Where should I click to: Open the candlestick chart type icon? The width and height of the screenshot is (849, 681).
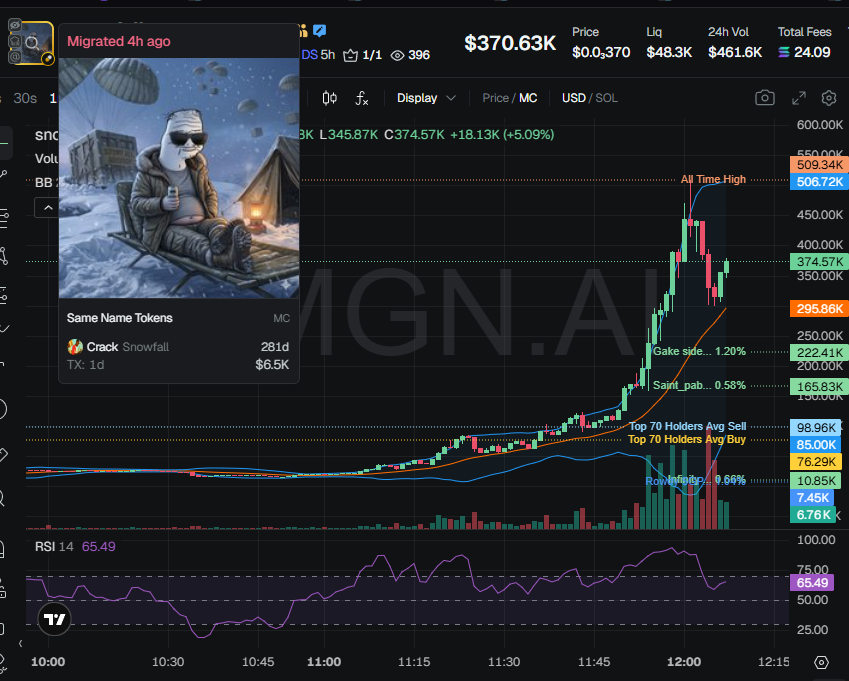[330, 98]
